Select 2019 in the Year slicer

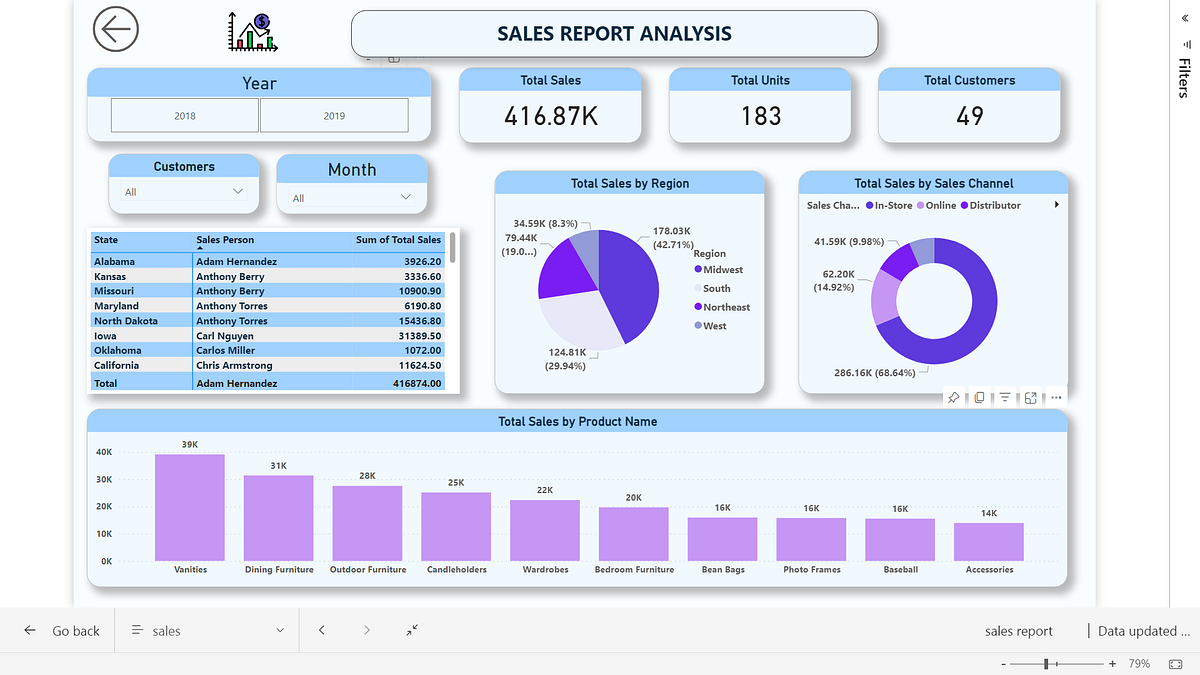[334, 115]
